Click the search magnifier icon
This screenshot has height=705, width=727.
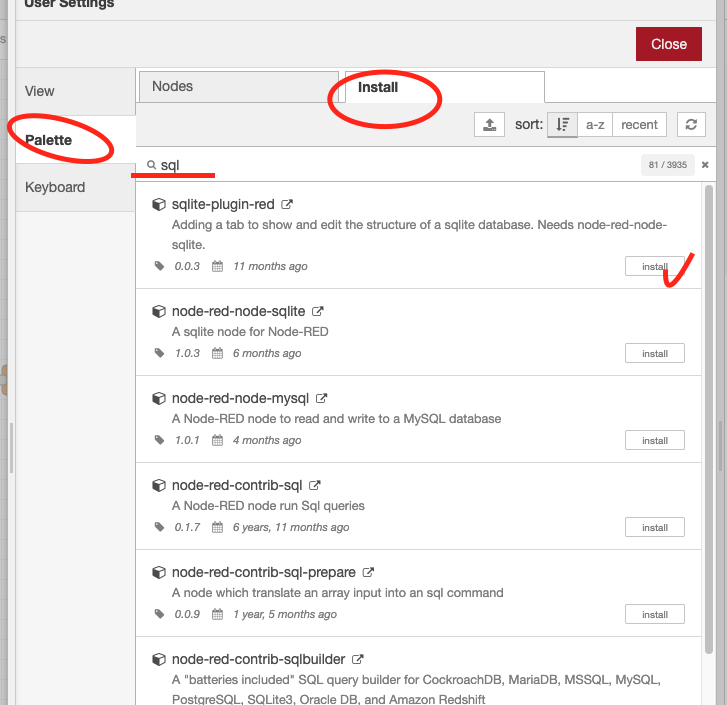coord(151,165)
